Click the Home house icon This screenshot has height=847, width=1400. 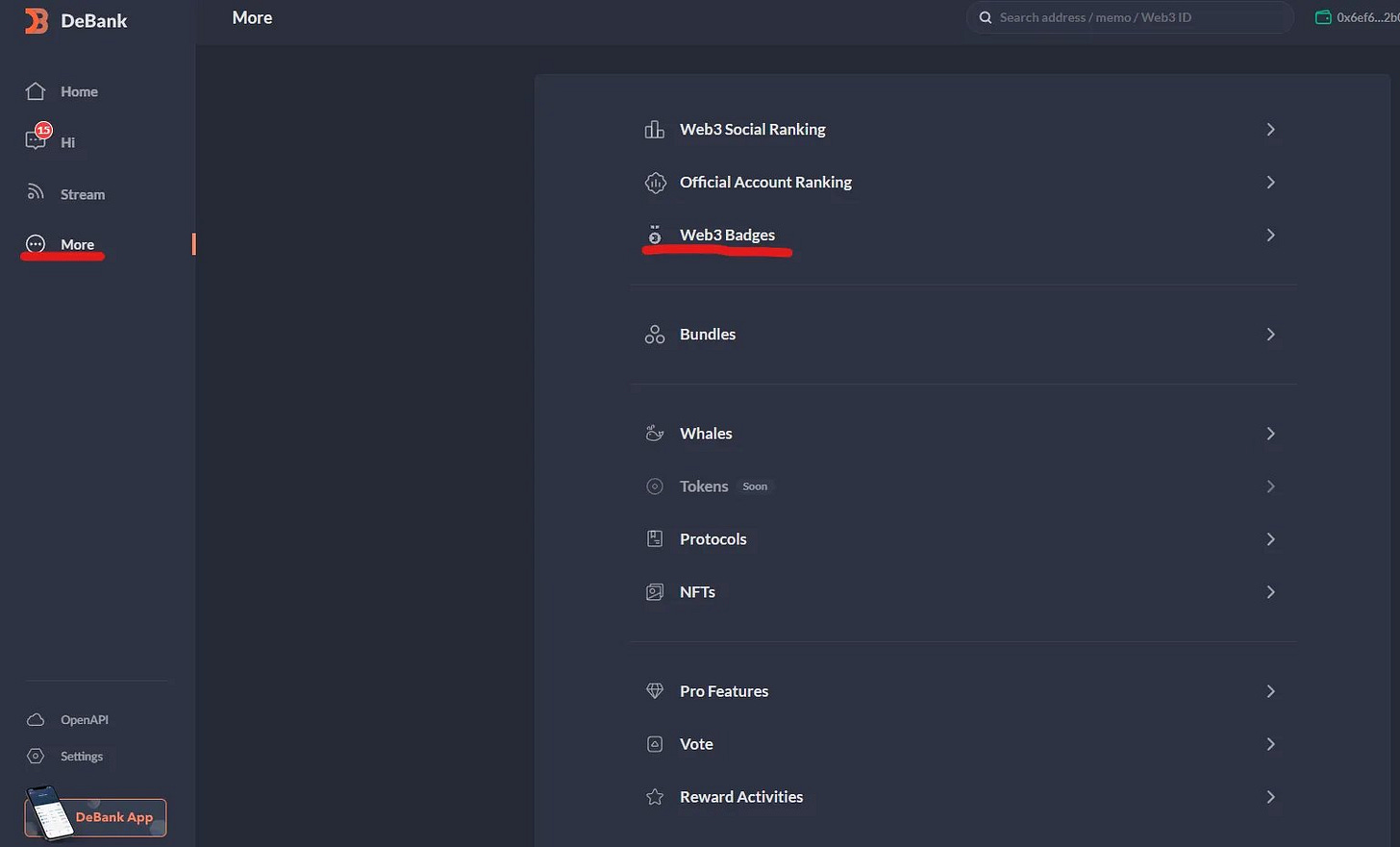pos(36,91)
